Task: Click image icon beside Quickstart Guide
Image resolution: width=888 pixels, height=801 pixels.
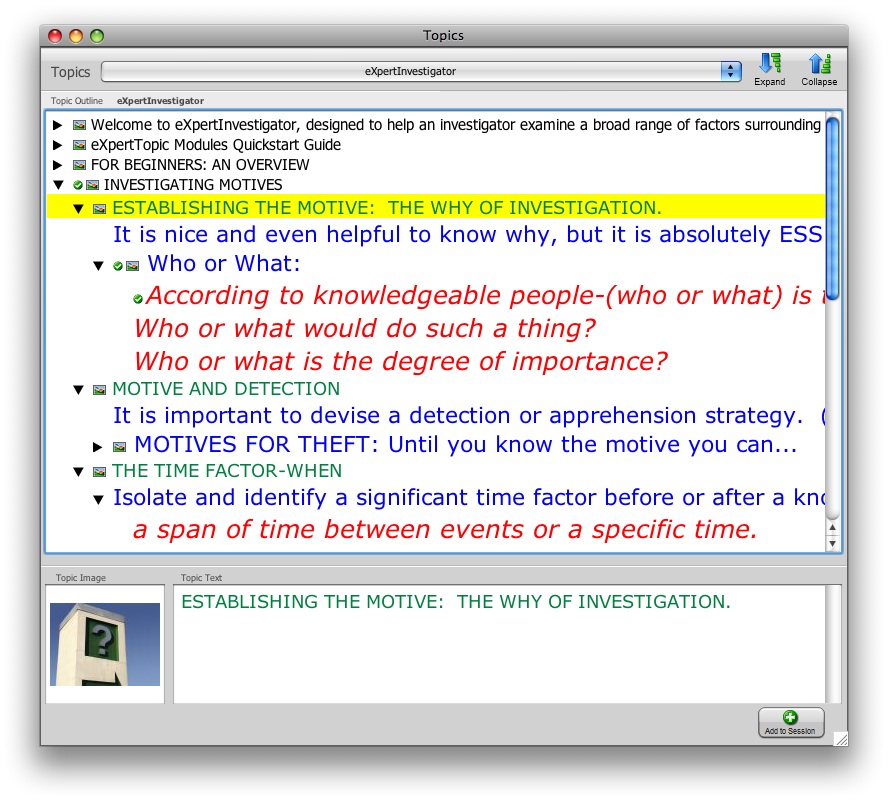Action: click(x=79, y=145)
